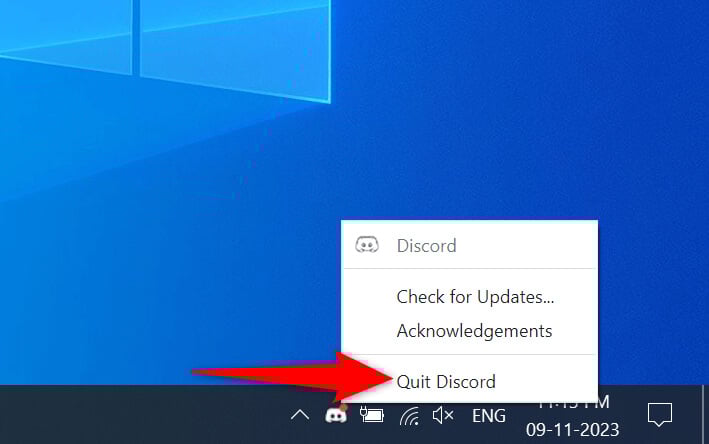The height and width of the screenshot is (444, 709).
Task: Click the greyed-out Discord title entry
Action: pos(426,245)
